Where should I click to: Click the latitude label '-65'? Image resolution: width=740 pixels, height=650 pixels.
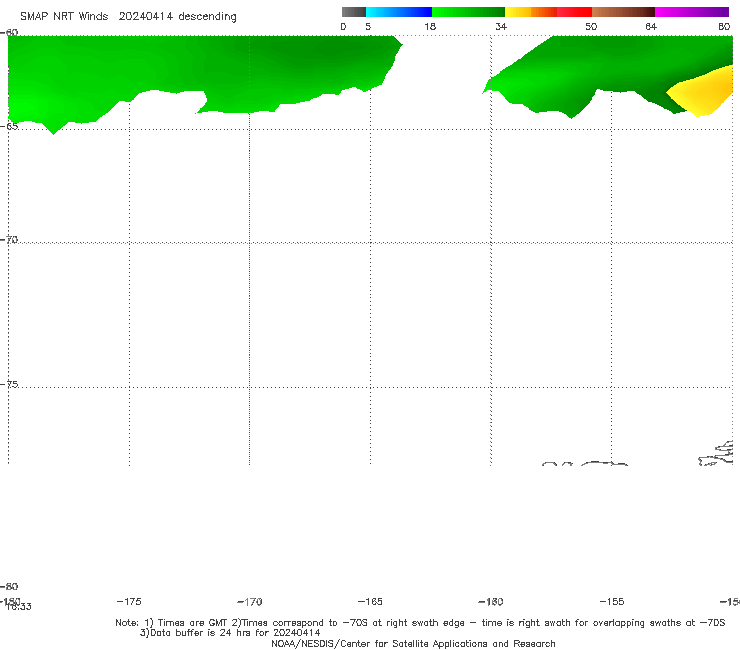(x=9, y=127)
